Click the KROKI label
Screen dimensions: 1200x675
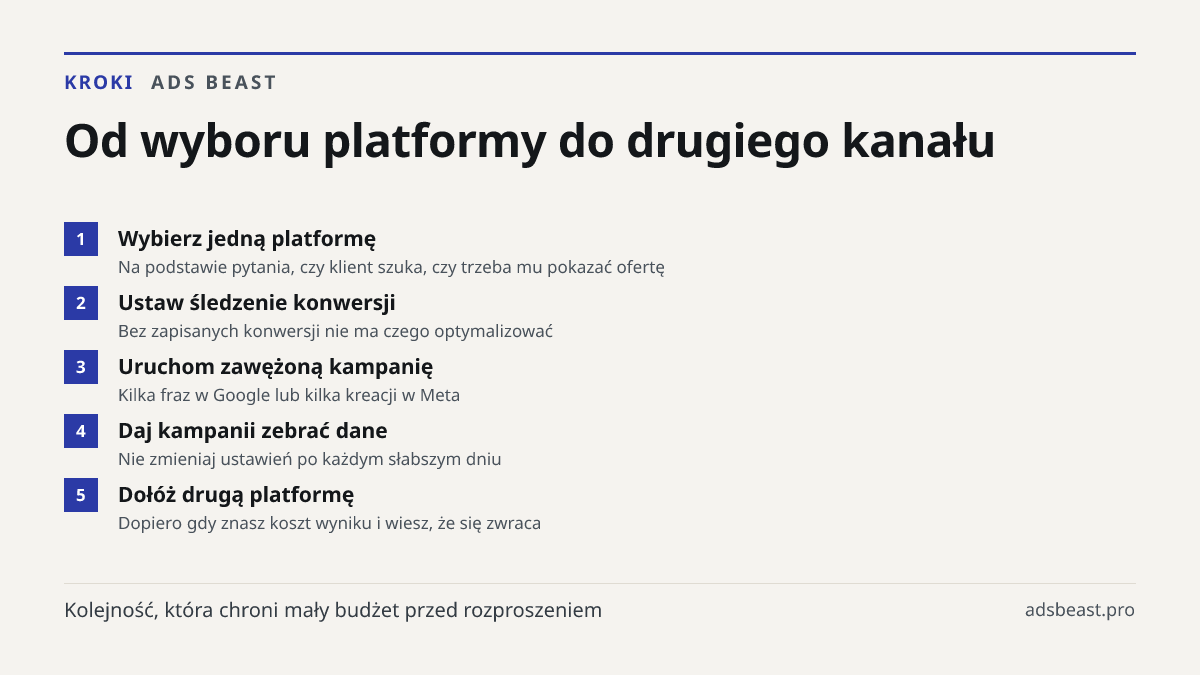[x=99, y=83]
